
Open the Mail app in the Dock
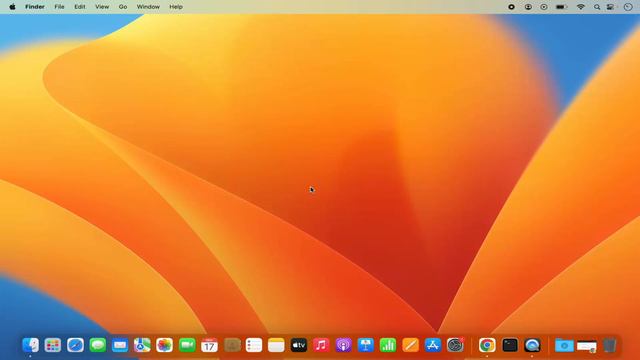120,345
